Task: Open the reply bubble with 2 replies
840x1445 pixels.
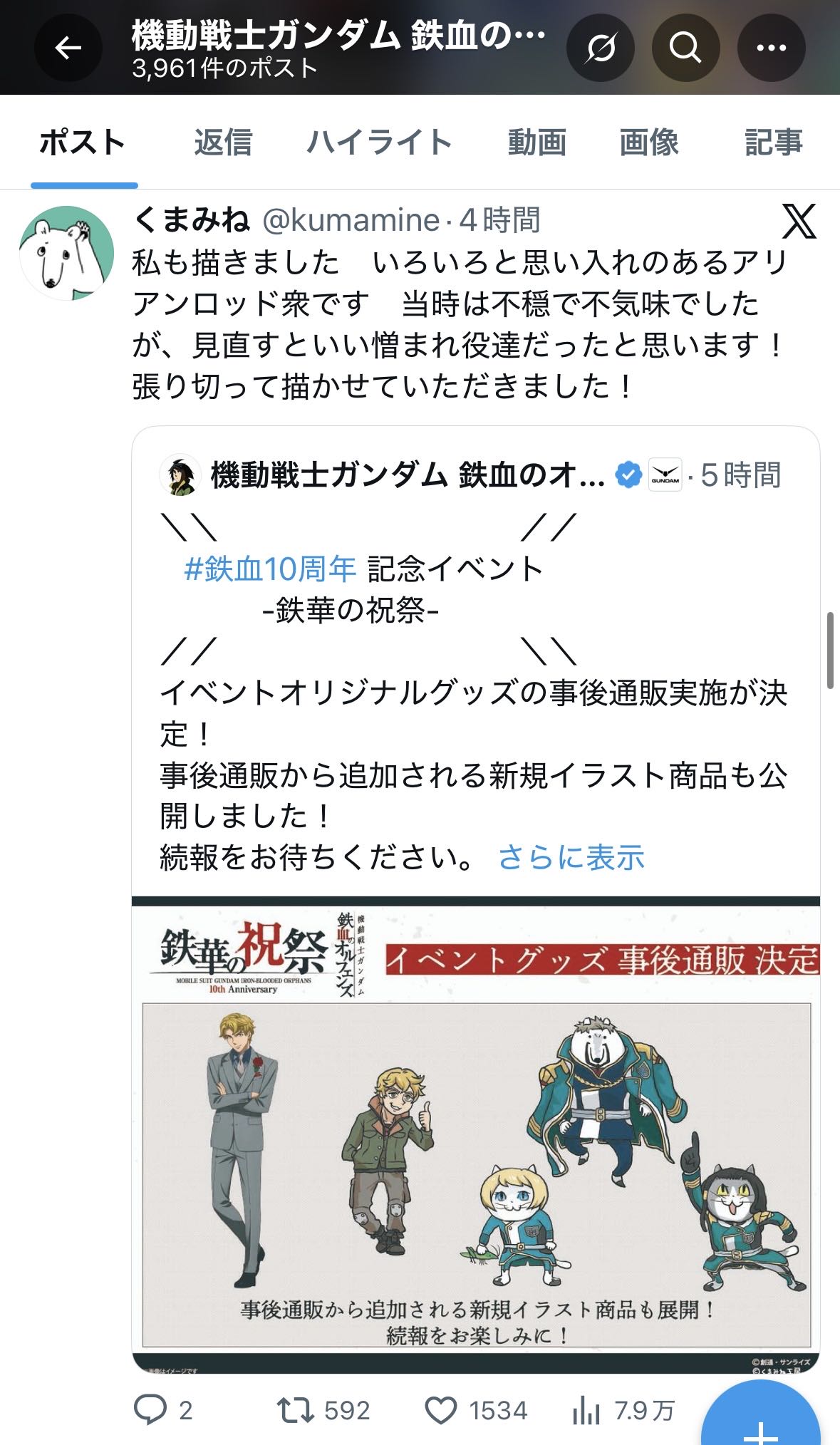Action: pyautogui.click(x=163, y=1410)
